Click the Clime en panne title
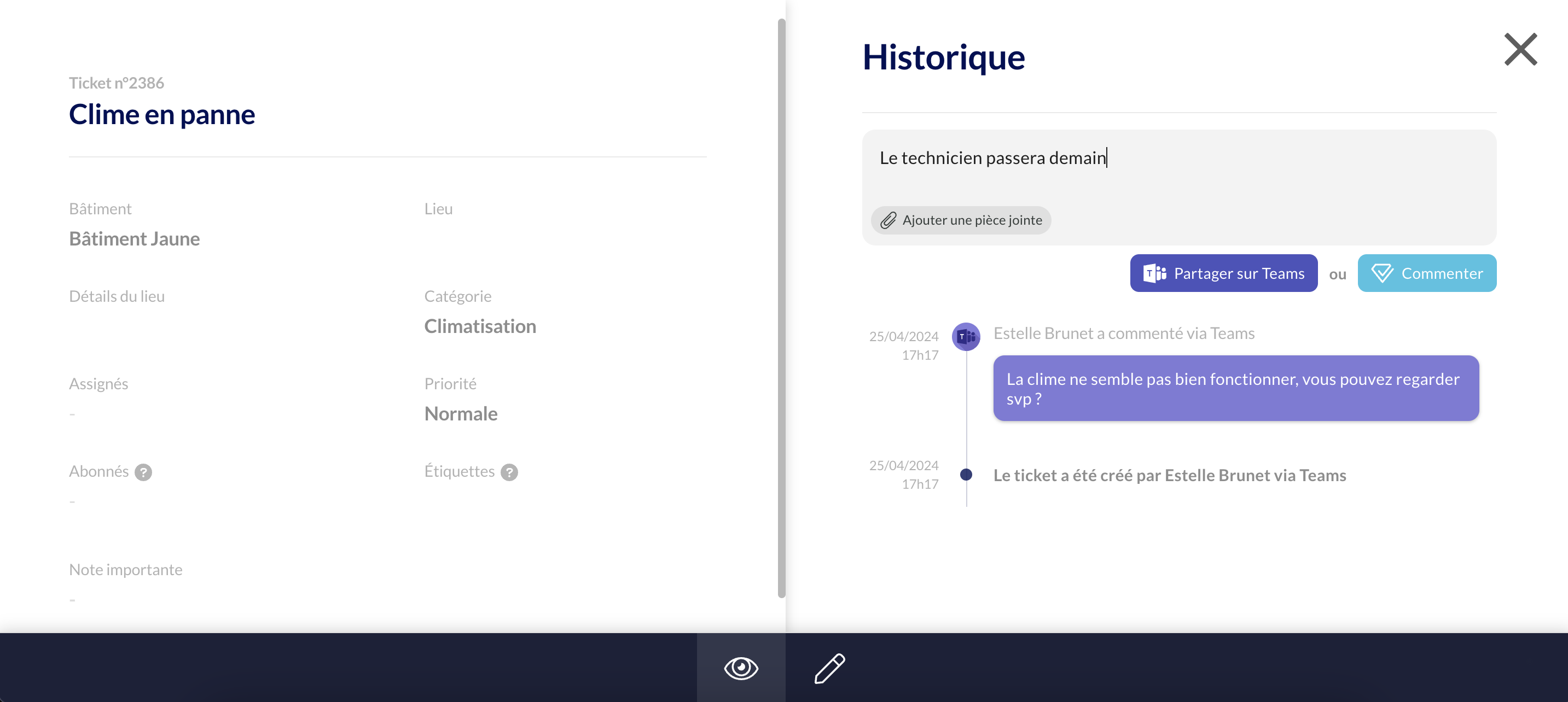This screenshot has width=1568, height=702. tap(162, 114)
